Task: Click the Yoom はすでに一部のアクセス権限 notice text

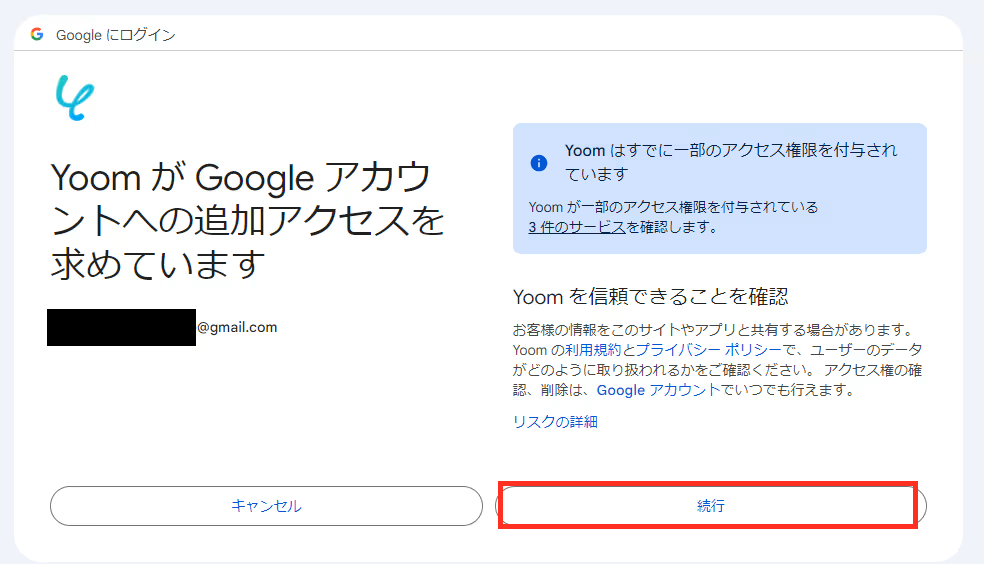Action: click(x=731, y=162)
